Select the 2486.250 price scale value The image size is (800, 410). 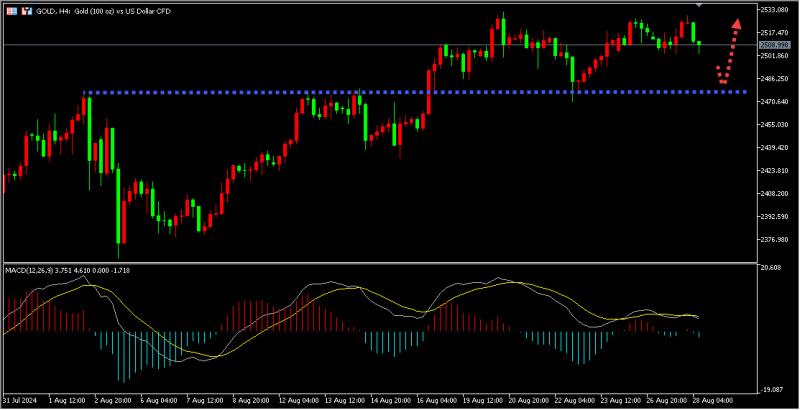(x=775, y=79)
